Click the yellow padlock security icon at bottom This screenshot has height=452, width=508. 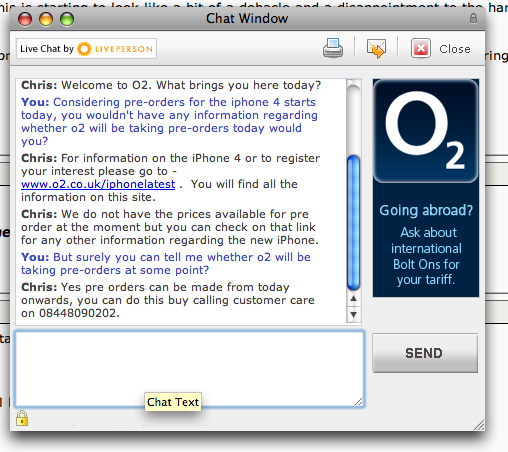pos(22,418)
